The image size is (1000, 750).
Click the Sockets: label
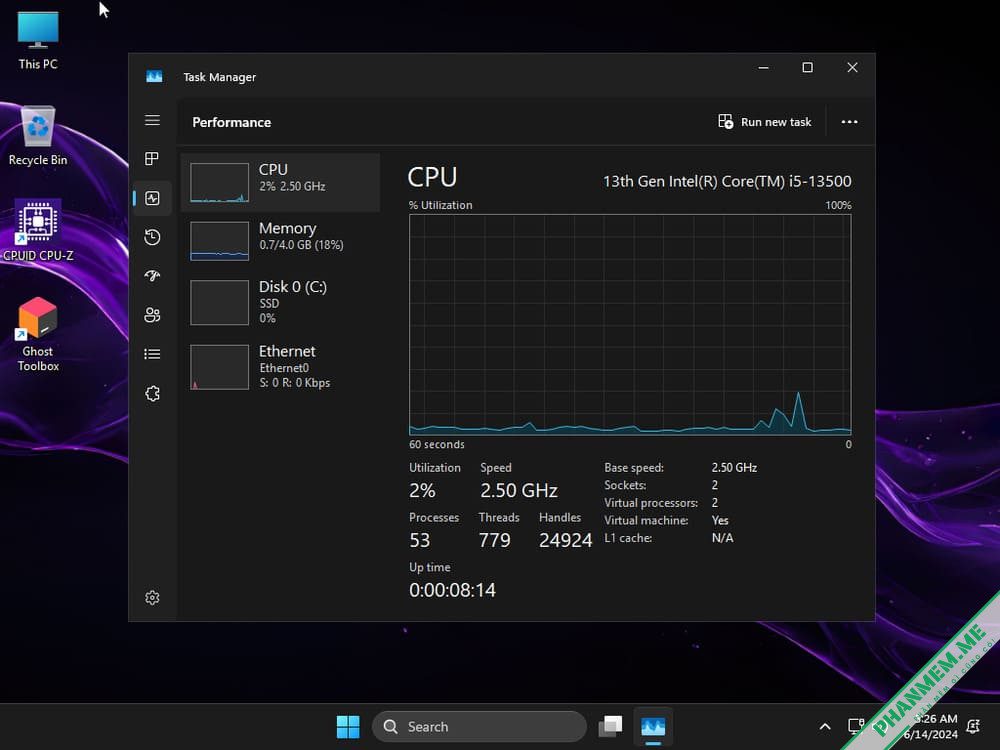625,485
